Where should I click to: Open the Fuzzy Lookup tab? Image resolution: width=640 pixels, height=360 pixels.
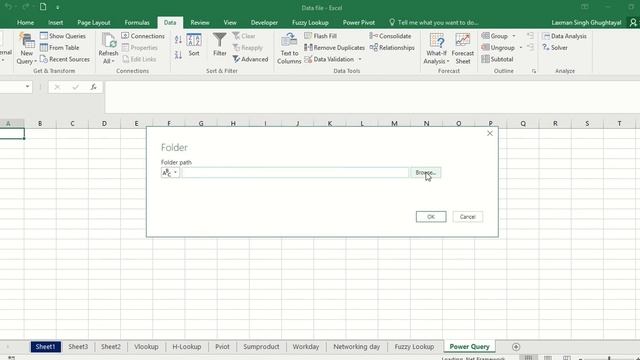pos(310,22)
